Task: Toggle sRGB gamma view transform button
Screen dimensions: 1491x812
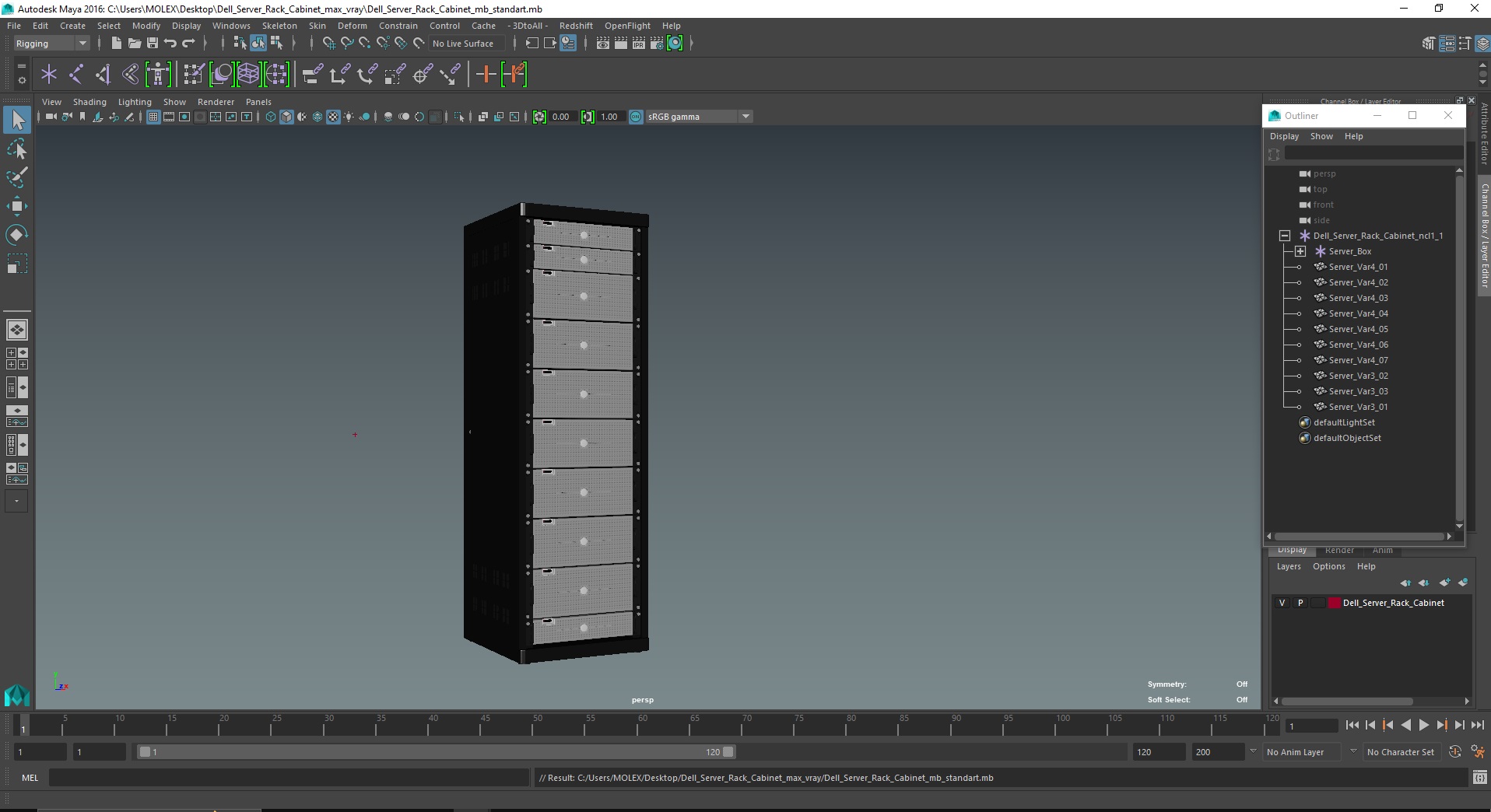Action: point(636,117)
